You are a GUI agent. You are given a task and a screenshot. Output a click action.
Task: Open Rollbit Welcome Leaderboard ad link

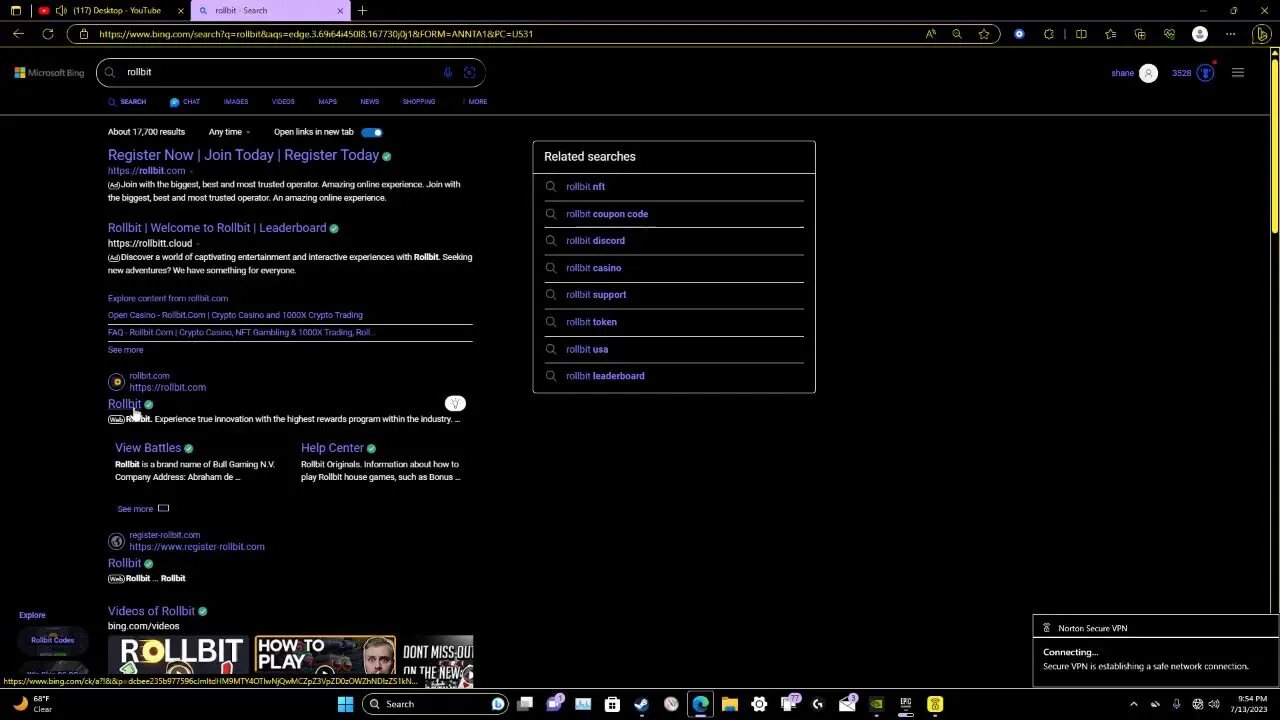click(217, 228)
